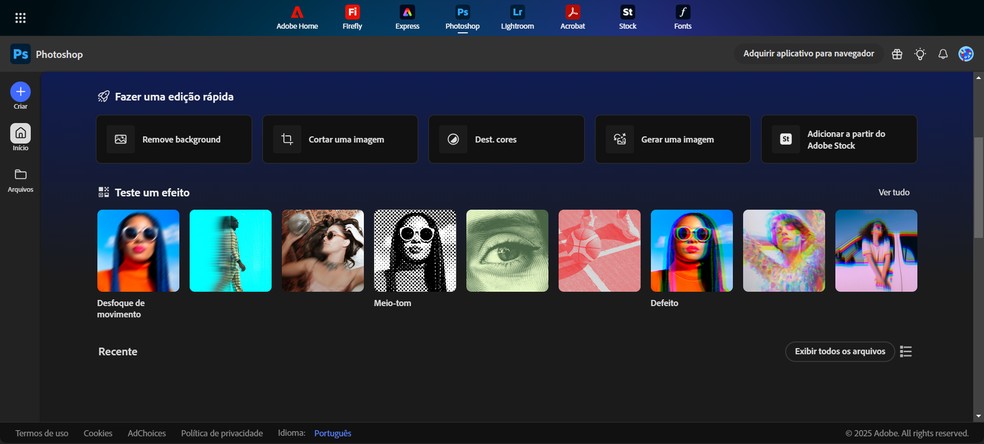Open the apps grid launcher icon
984x444 pixels.
21,18
